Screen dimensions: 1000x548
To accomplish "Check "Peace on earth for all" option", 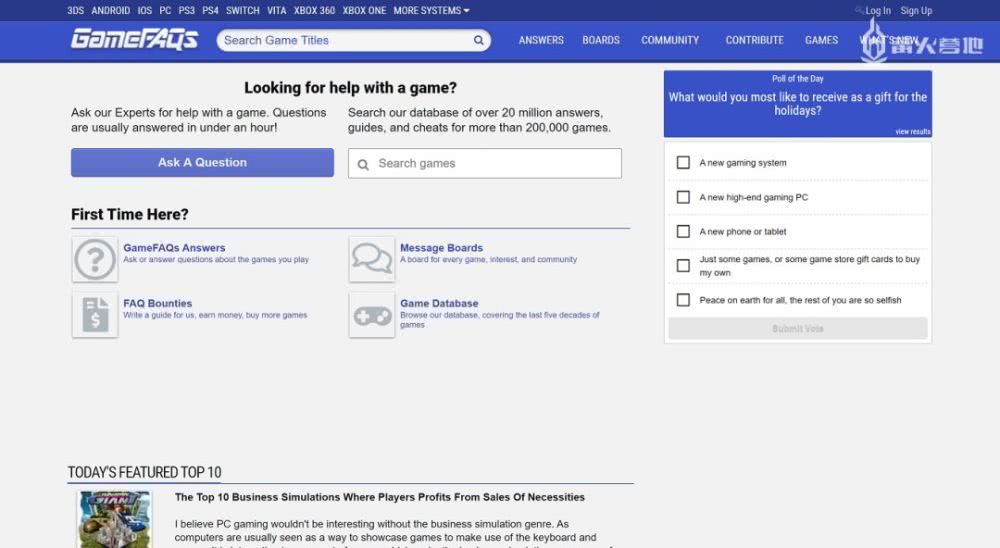I will point(683,300).
